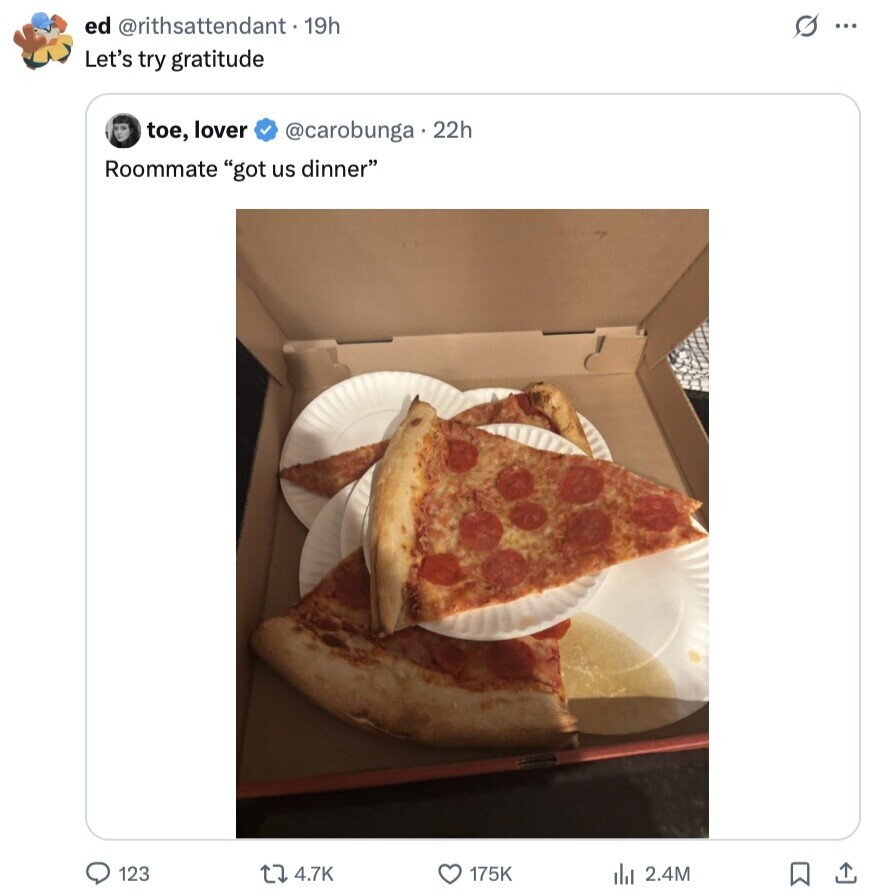Click the text "Roommate “got us dinner”"
Screen dimensions: 878x896
(x=241, y=168)
